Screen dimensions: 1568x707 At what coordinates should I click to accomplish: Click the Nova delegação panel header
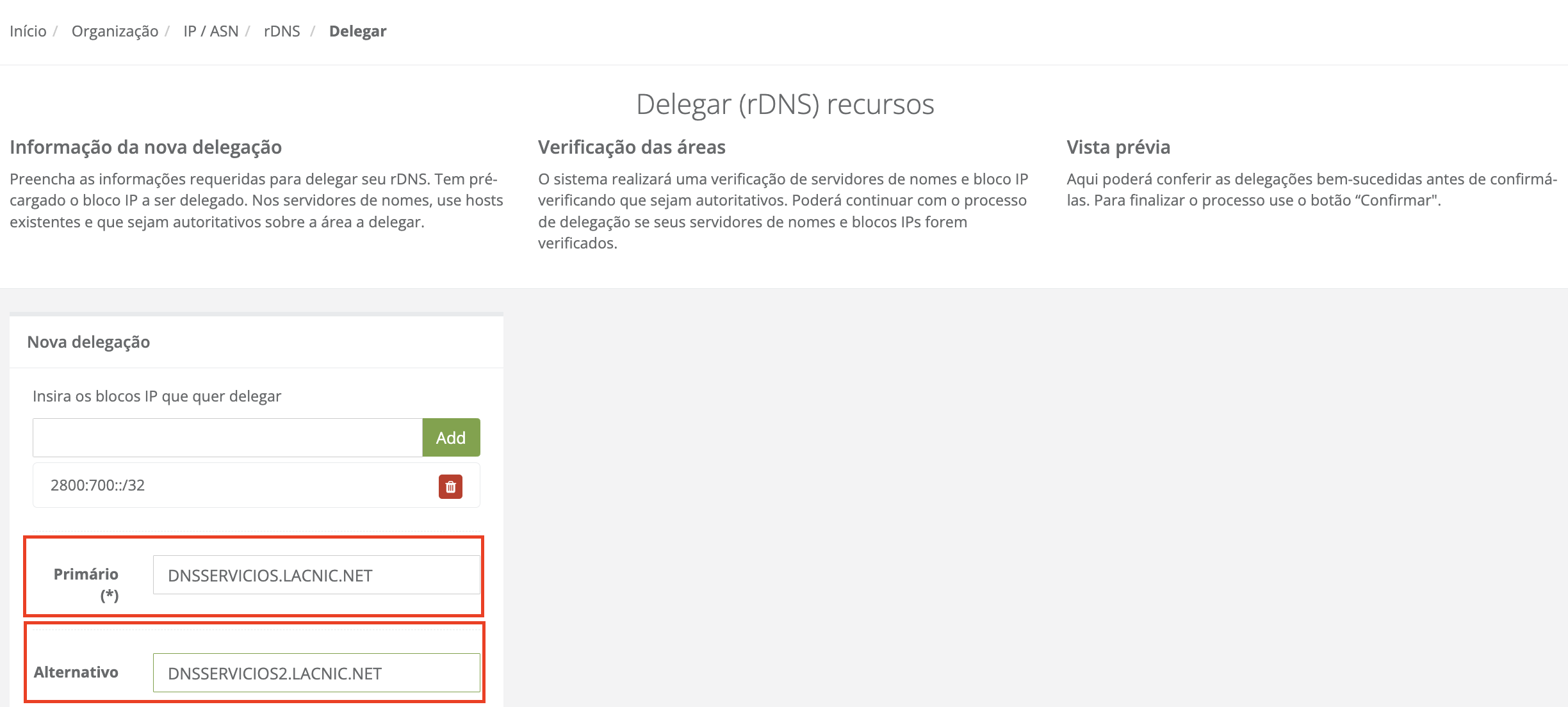(x=88, y=342)
